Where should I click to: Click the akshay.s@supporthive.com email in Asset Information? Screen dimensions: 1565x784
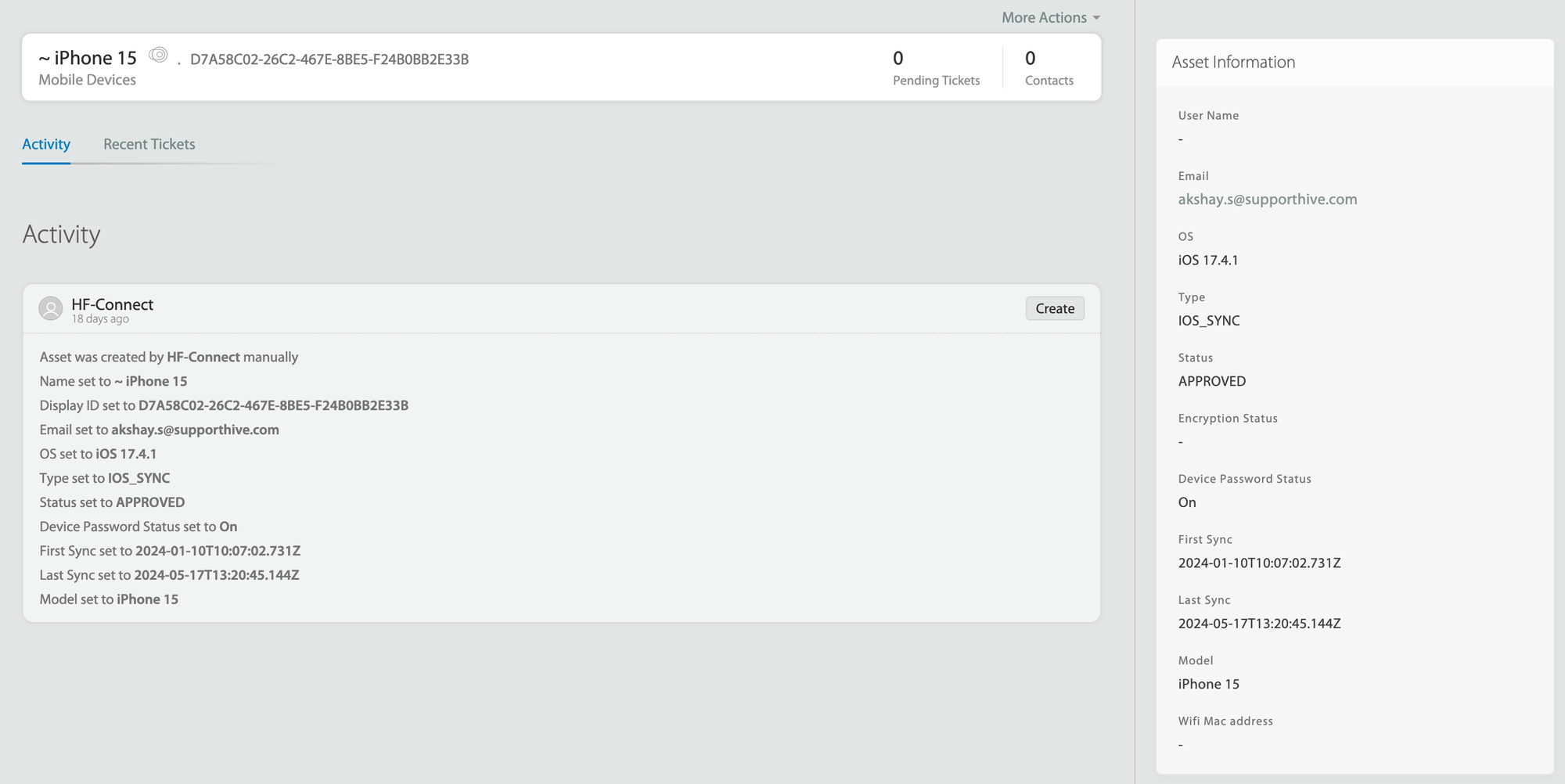pyautogui.click(x=1267, y=199)
